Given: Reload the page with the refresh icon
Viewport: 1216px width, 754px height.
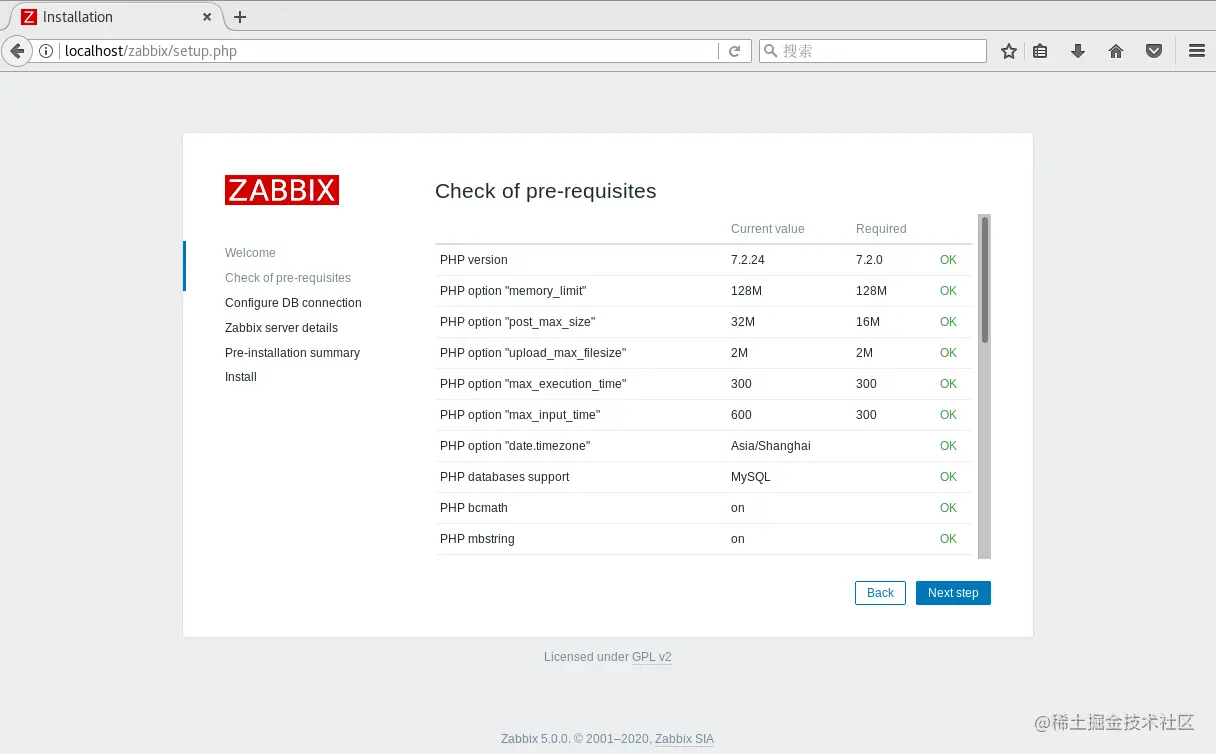Looking at the screenshot, I should [734, 51].
